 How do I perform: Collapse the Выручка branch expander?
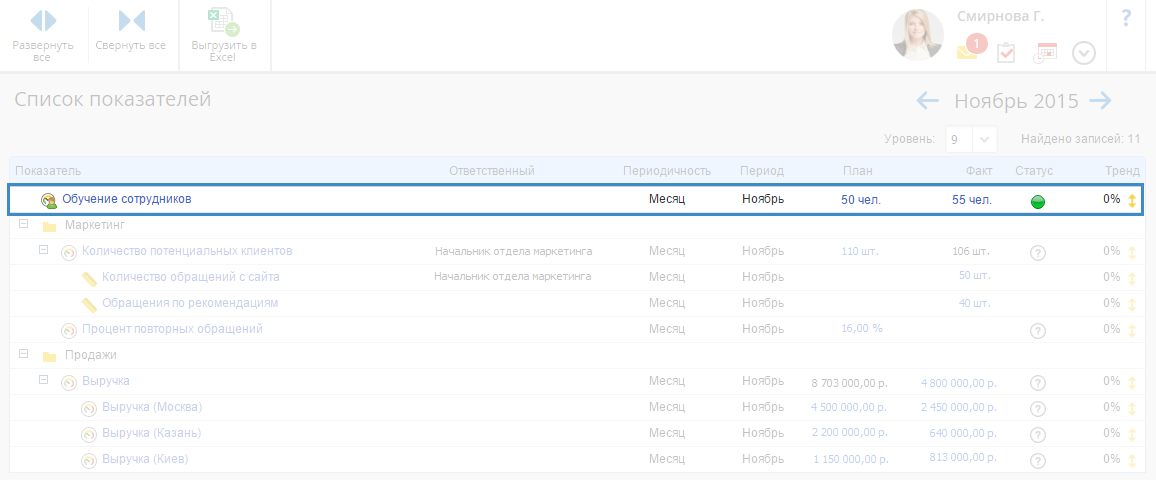pyautogui.click(x=43, y=380)
